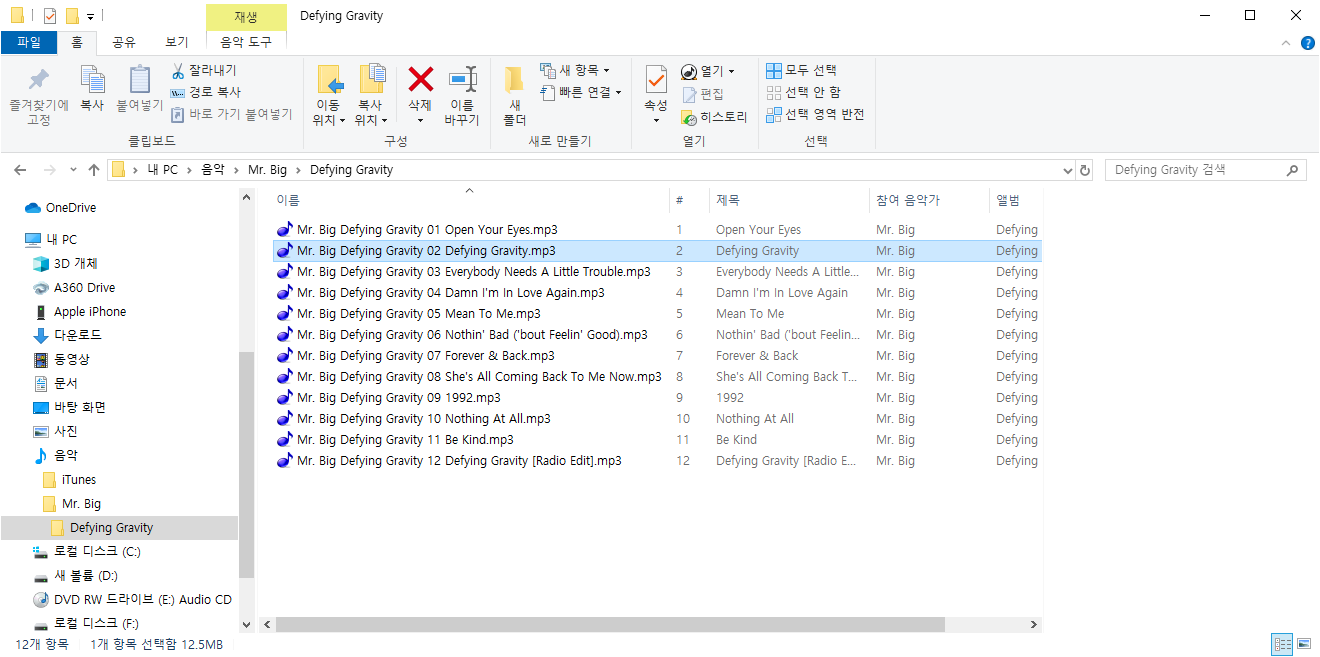The image size is (1320, 657).
Task: Select 잘라내기 scissors command
Action: 203,71
